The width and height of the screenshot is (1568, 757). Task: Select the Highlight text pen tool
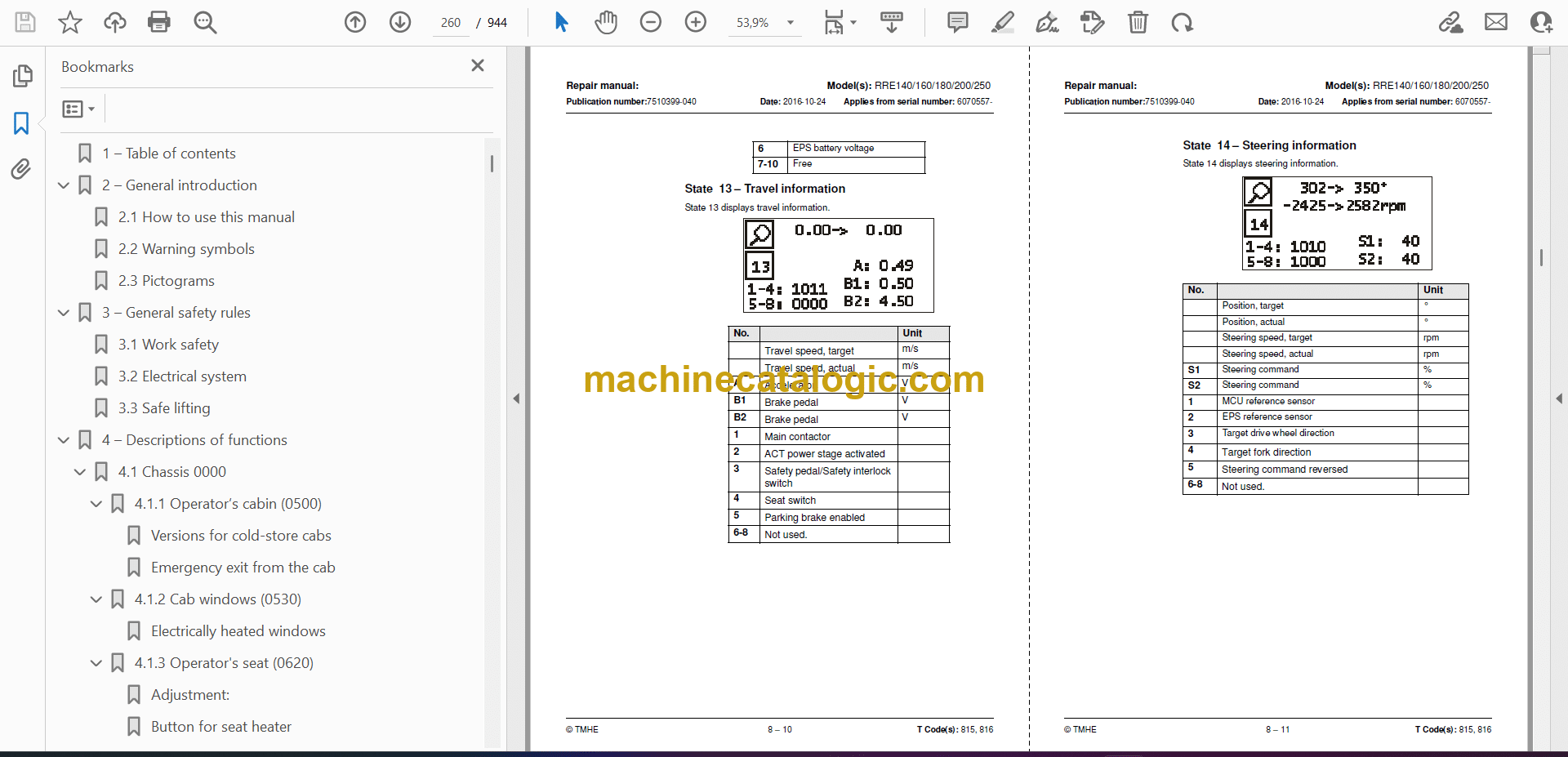[1003, 22]
